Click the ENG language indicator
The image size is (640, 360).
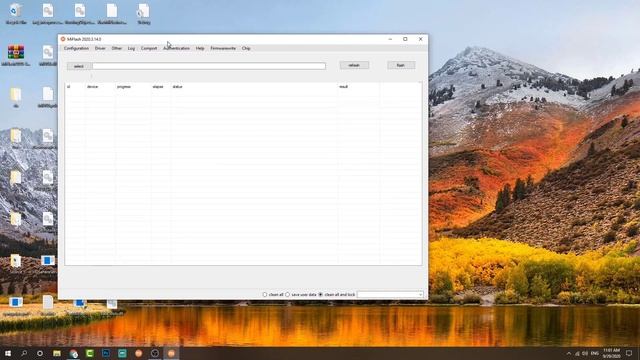click(595, 353)
